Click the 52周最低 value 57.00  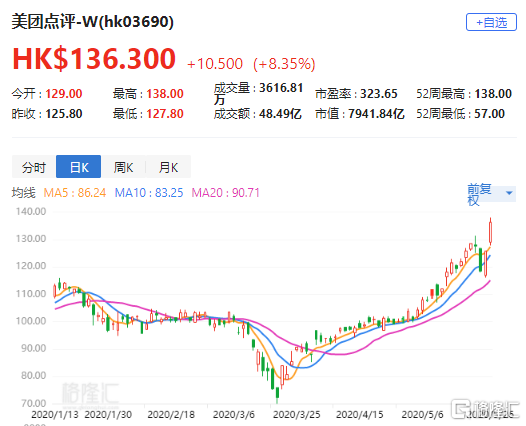[489, 114]
